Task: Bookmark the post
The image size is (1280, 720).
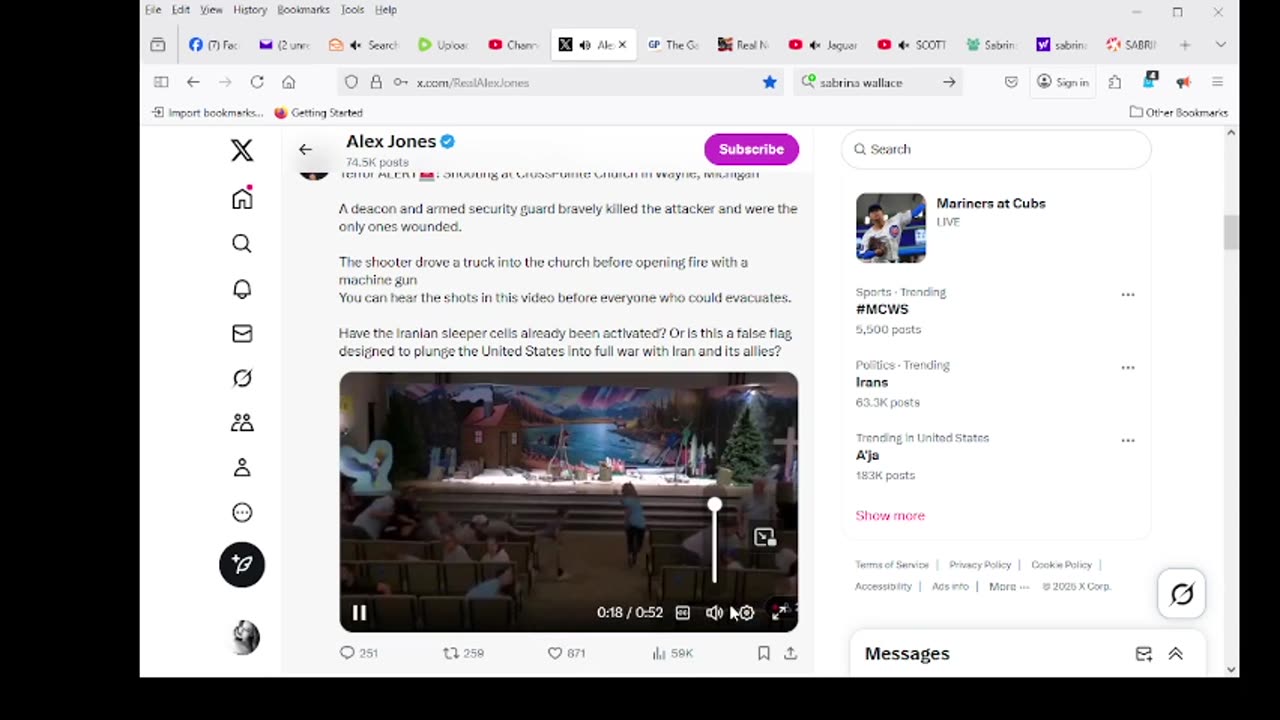Action: [763, 653]
